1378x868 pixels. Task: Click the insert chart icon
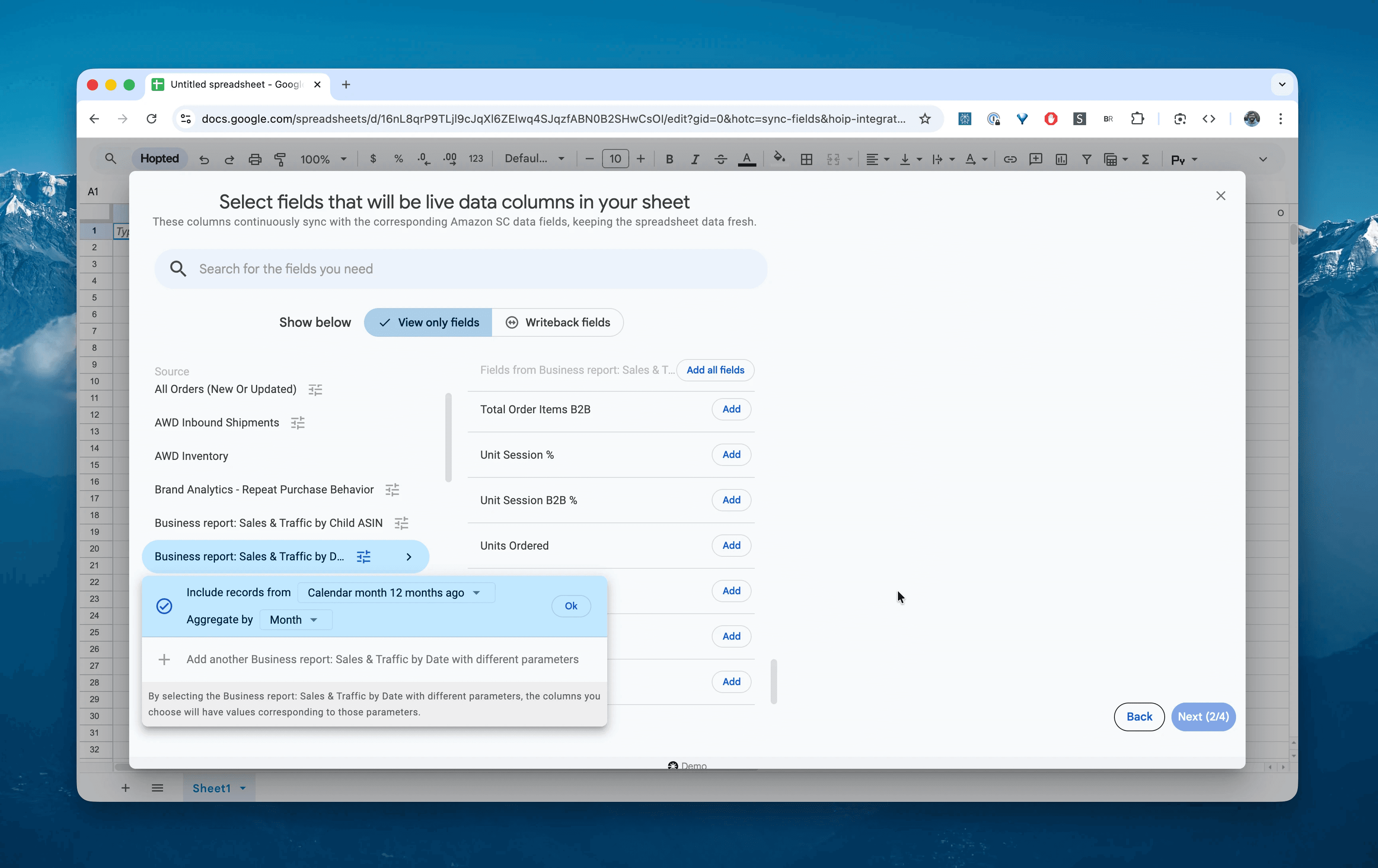click(1061, 159)
